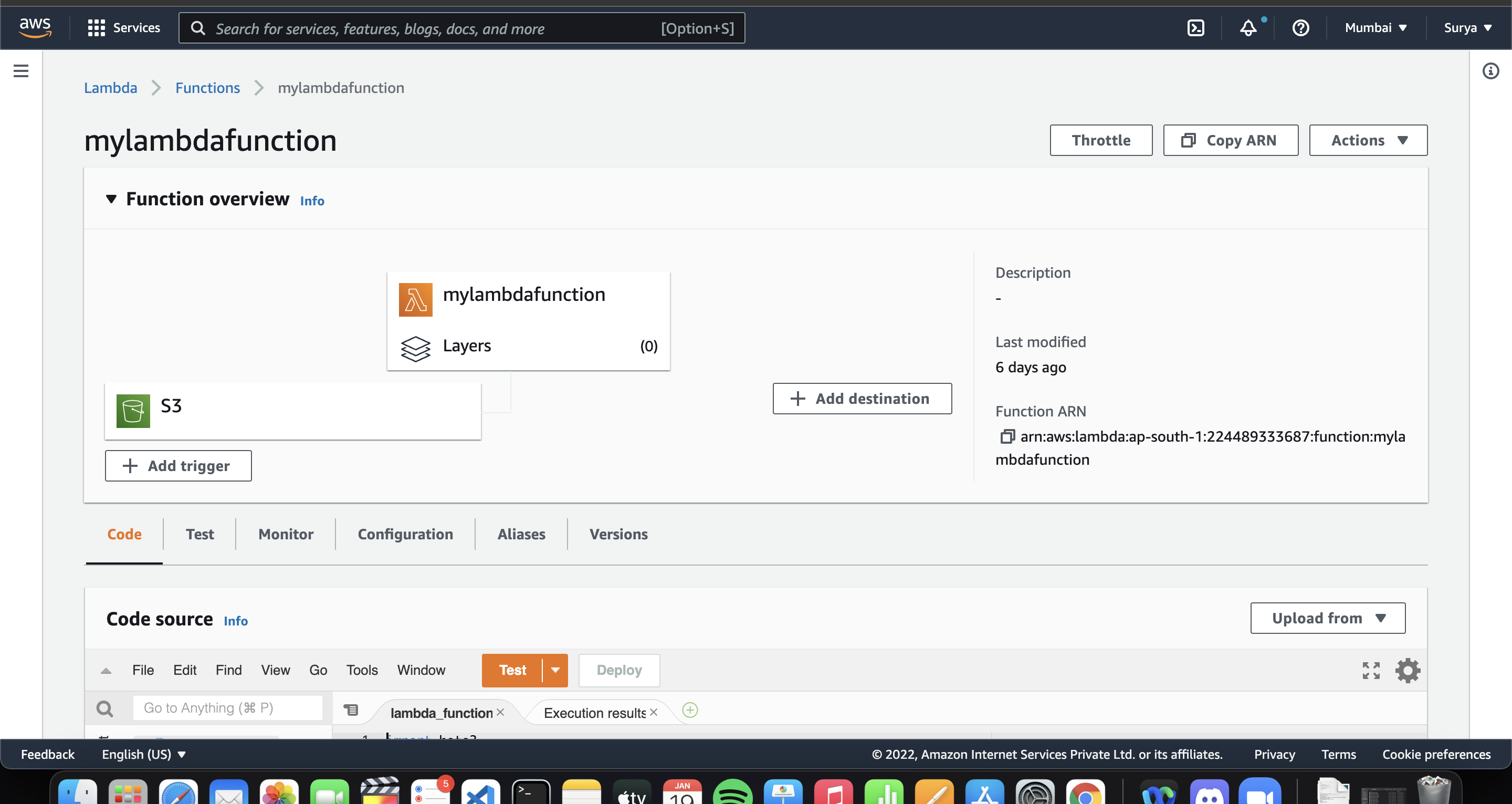Expand the code editor to fullscreen
The image size is (1512, 804).
tap(1371, 670)
